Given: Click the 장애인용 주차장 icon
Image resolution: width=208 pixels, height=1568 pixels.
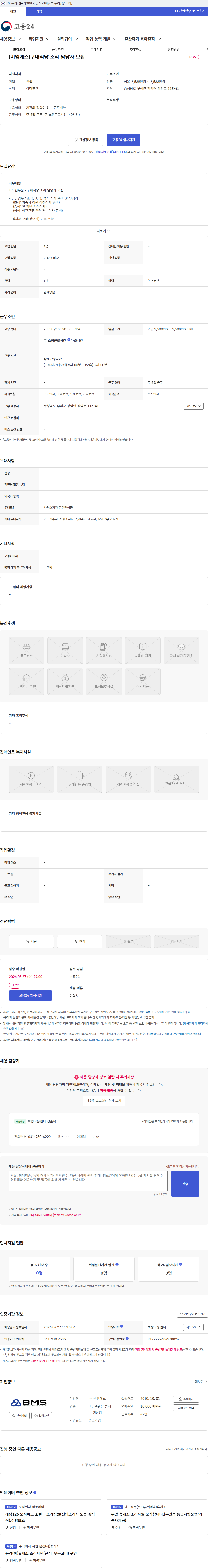Looking at the screenshot, I should coord(31,779).
